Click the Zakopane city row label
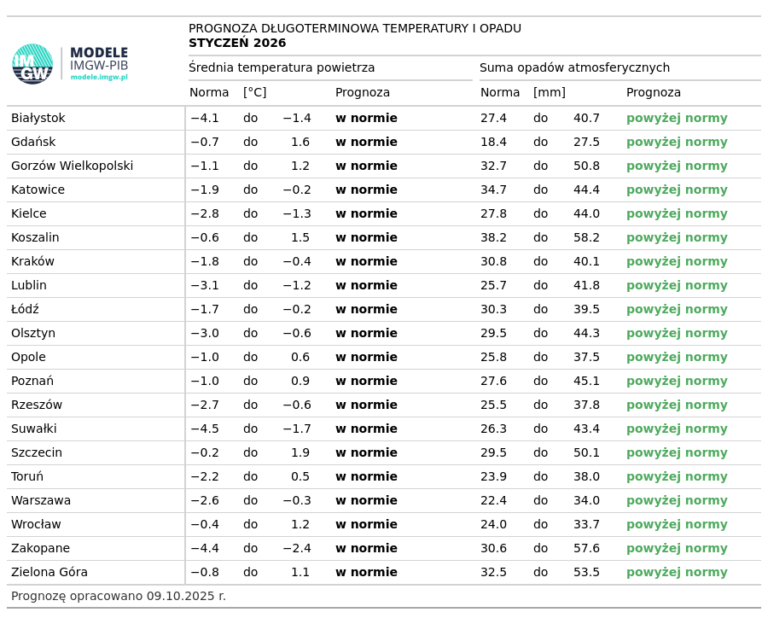Image resolution: width=768 pixels, height=624 pixels. (x=40, y=549)
